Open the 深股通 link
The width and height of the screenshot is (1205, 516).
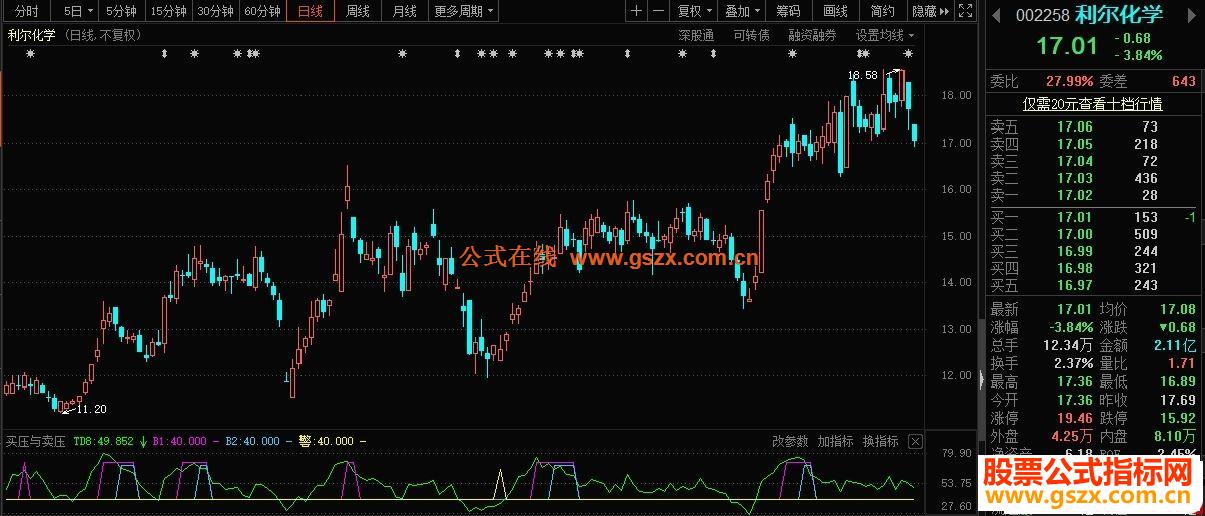pyautogui.click(x=696, y=35)
